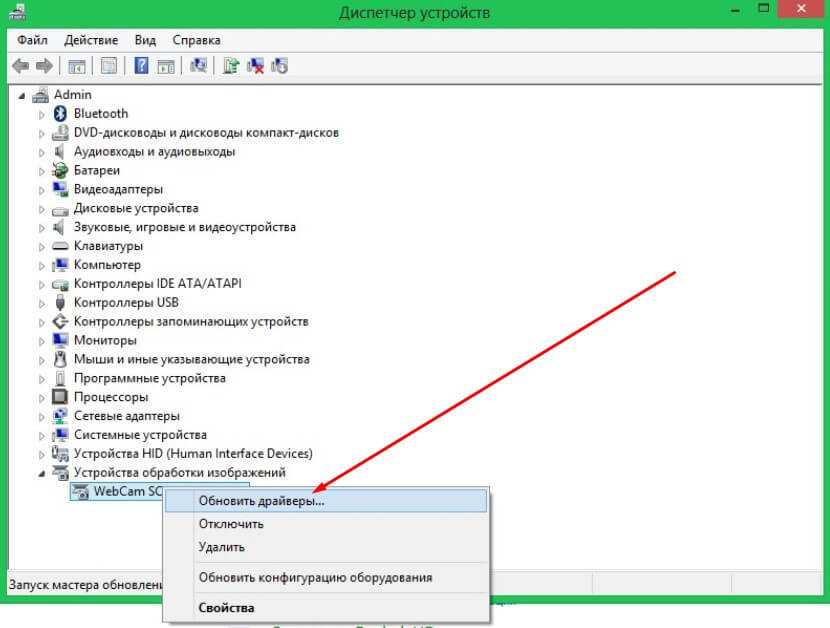This screenshot has height=628, width=830.
Task: Click the Admin computer root icon
Action: pyautogui.click(x=40, y=95)
